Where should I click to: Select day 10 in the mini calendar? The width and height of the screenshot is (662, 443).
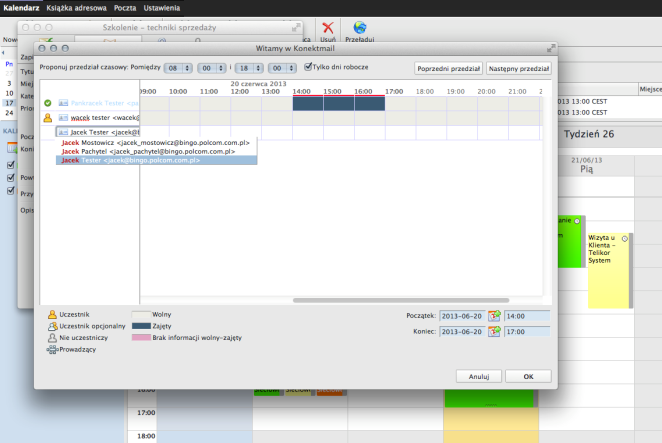click(x=9, y=93)
